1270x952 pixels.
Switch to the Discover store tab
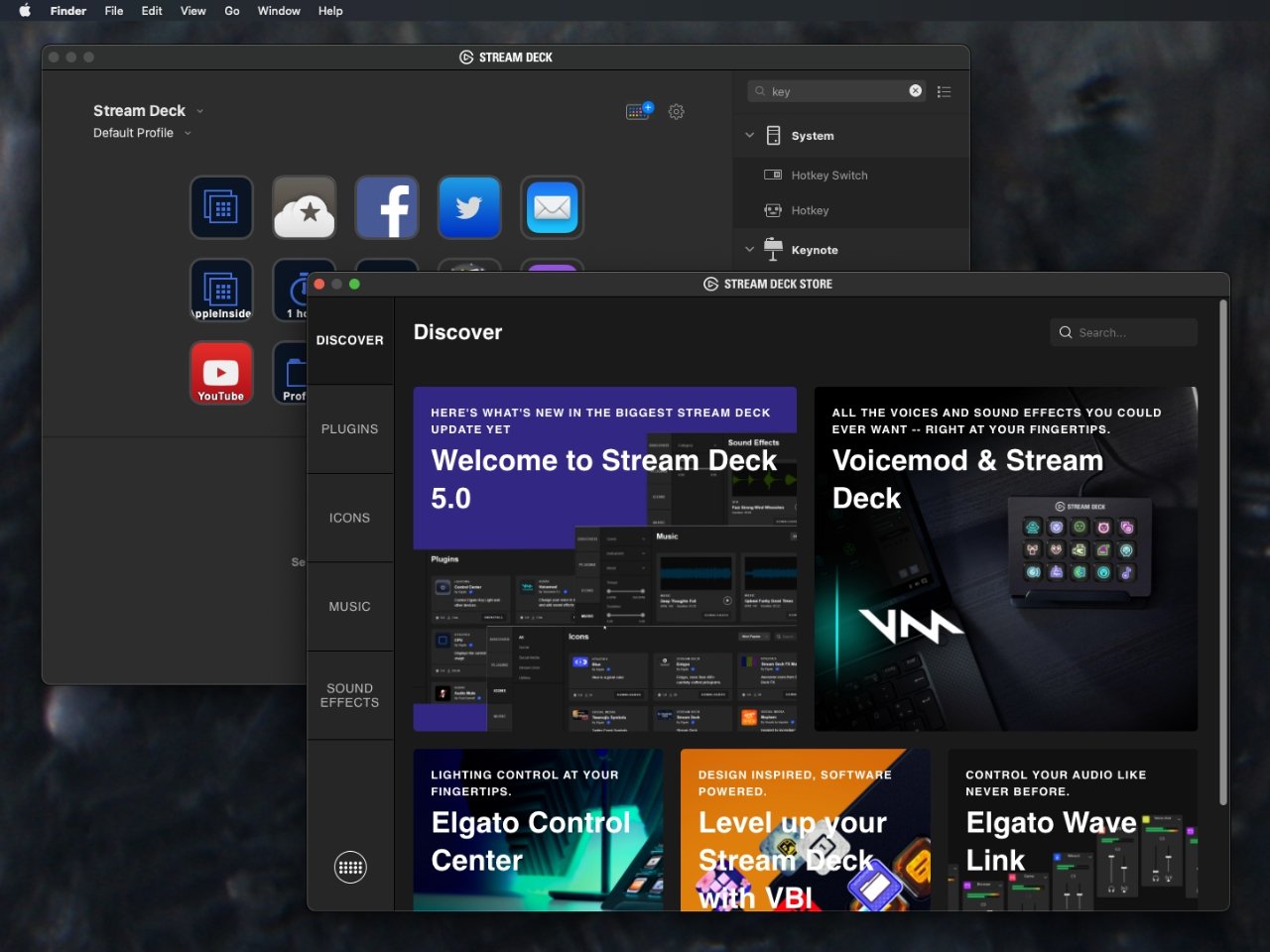[x=350, y=340]
